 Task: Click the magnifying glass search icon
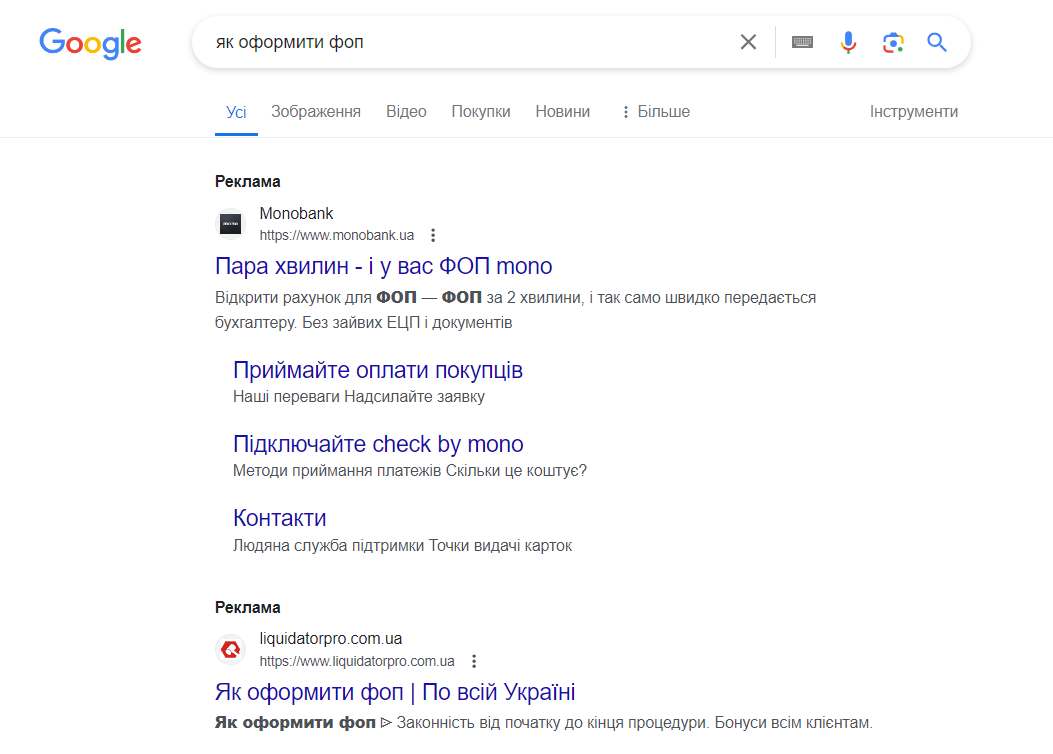tap(936, 42)
